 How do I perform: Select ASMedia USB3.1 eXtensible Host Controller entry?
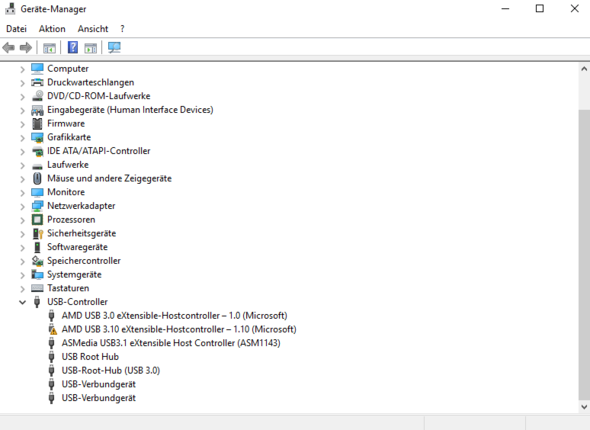point(171,343)
